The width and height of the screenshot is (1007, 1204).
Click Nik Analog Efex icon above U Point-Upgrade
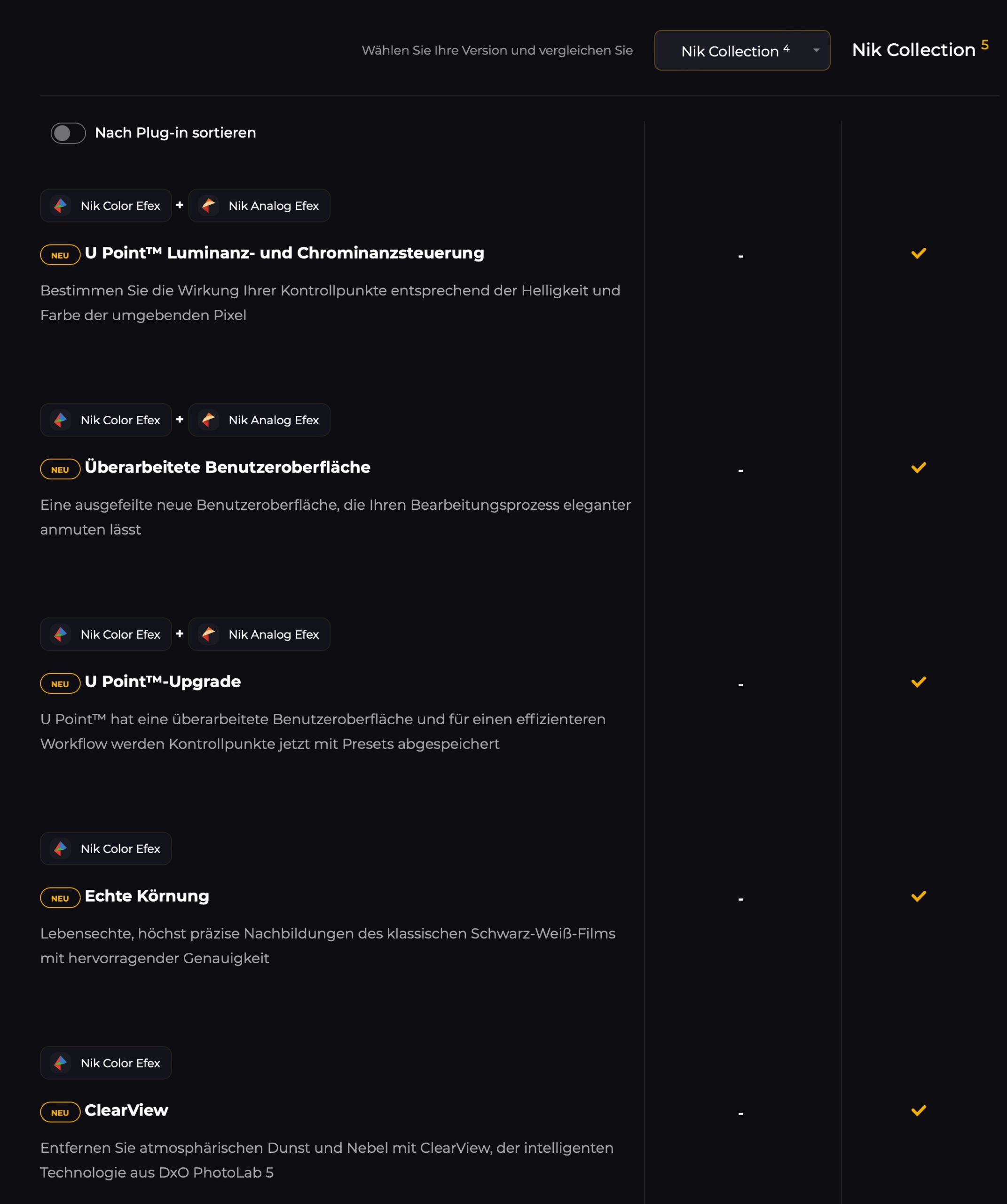209,634
